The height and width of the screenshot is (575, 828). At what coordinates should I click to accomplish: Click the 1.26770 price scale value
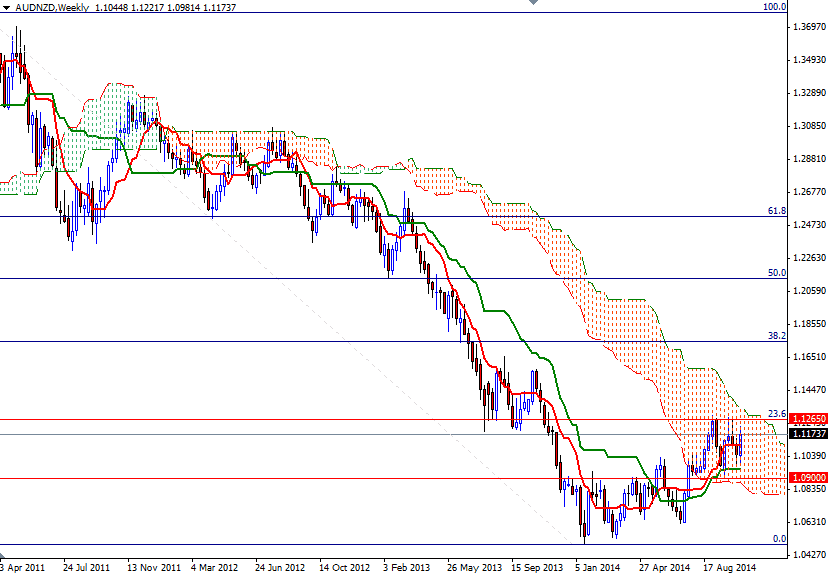809,192
